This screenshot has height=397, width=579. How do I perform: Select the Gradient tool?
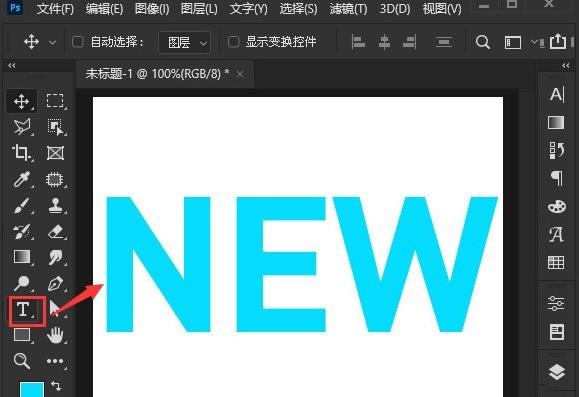coord(21,257)
